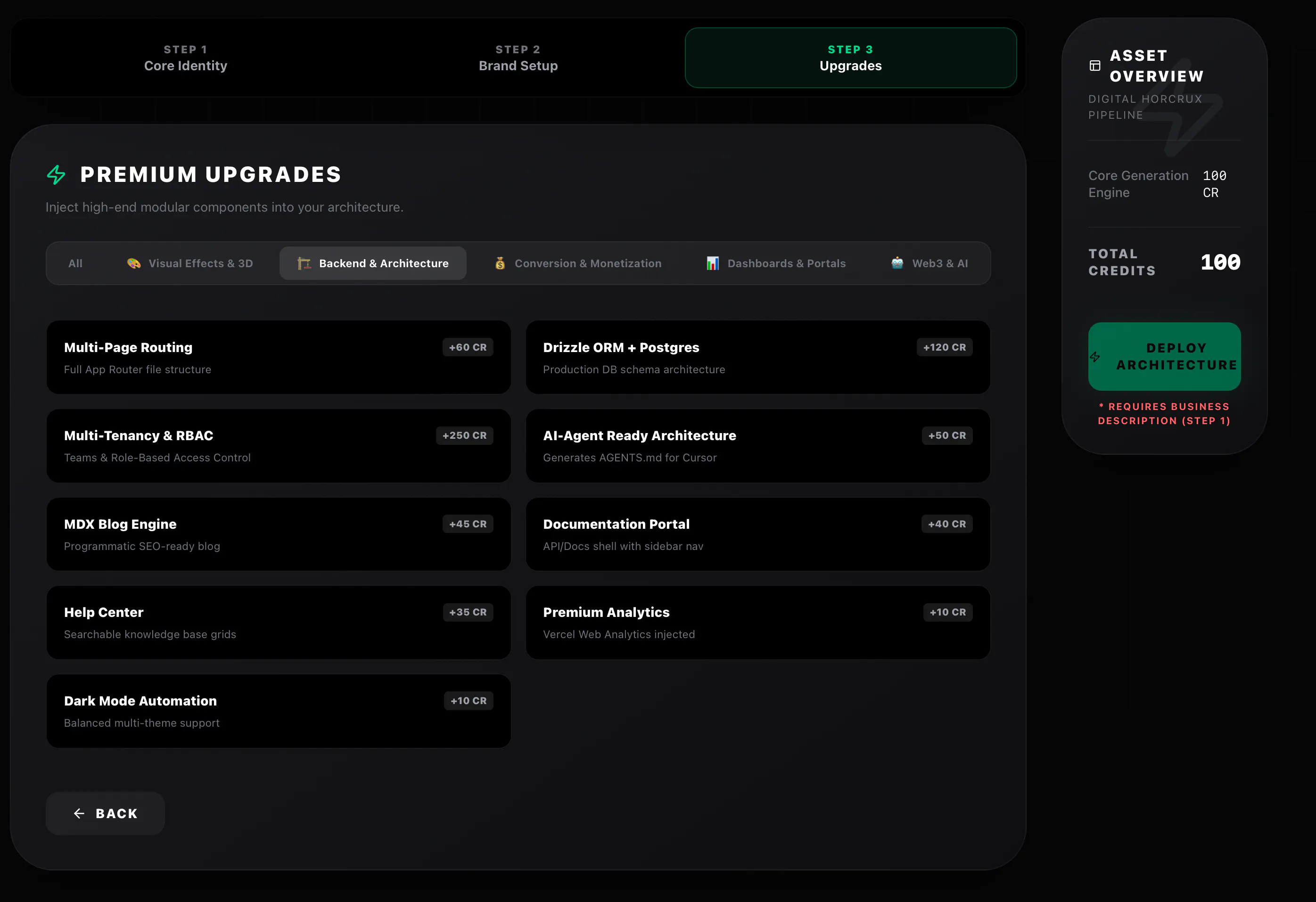This screenshot has height=902, width=1316.
Task: Click the layout icon next to Asset Overview
Action: [x=1095, y=66]
